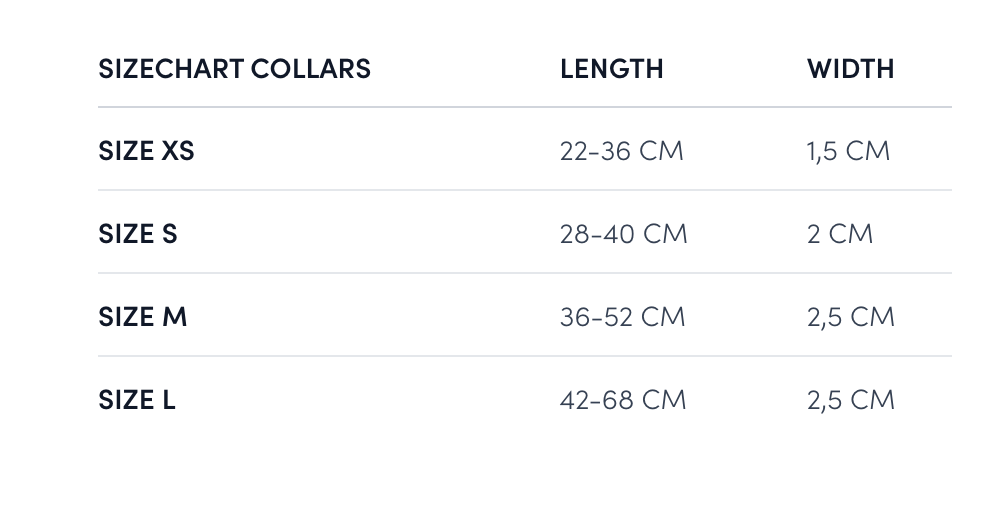
Task: Click the Size M width value 2,5 CM
Action: [x=850, y=317]
